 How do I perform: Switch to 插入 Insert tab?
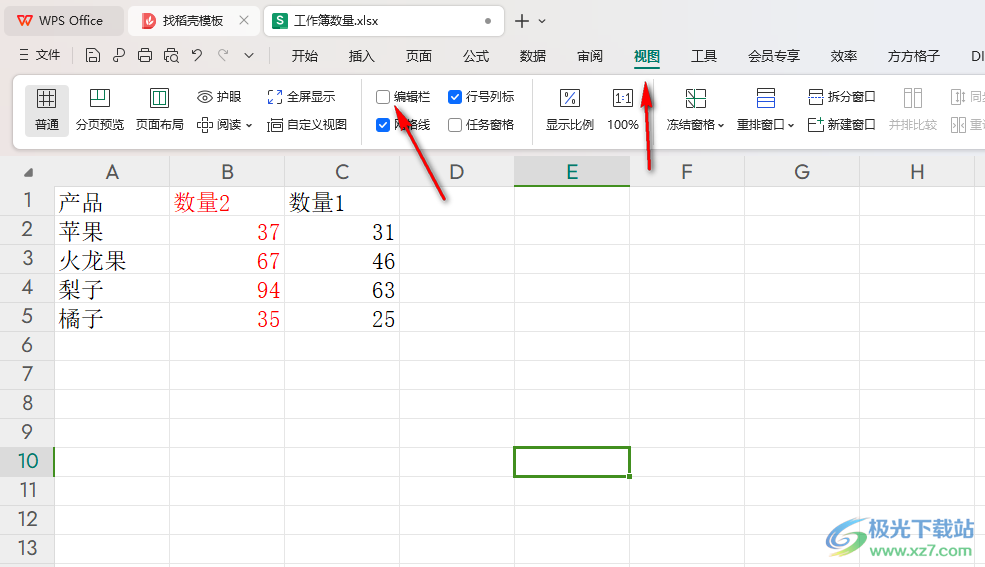(x=361, y=56)
